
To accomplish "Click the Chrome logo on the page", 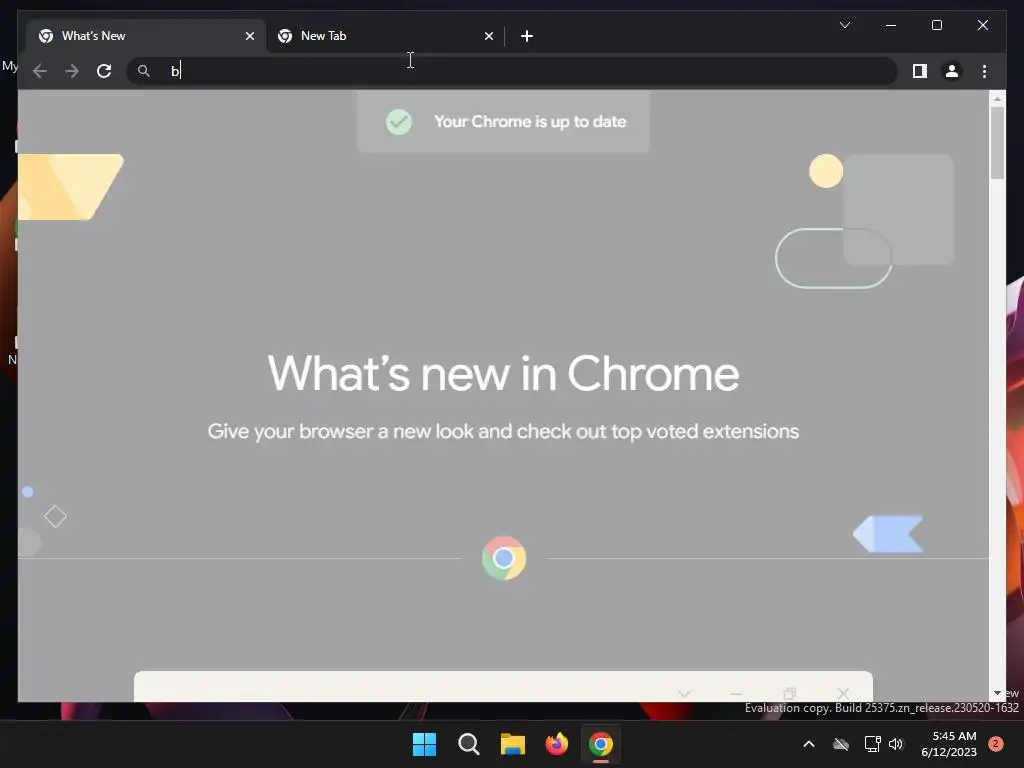I will tap(504, 558).
